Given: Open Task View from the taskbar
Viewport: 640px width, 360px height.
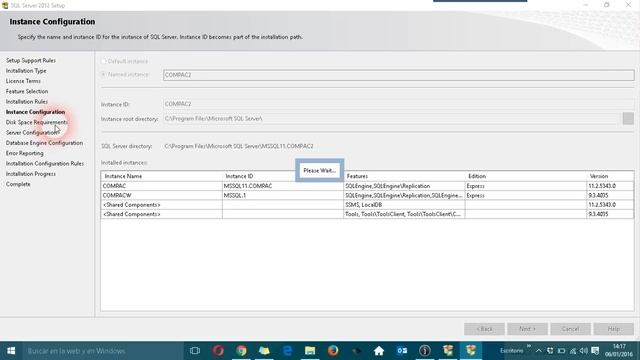Looking at the screenshot, I should (195, 351).
